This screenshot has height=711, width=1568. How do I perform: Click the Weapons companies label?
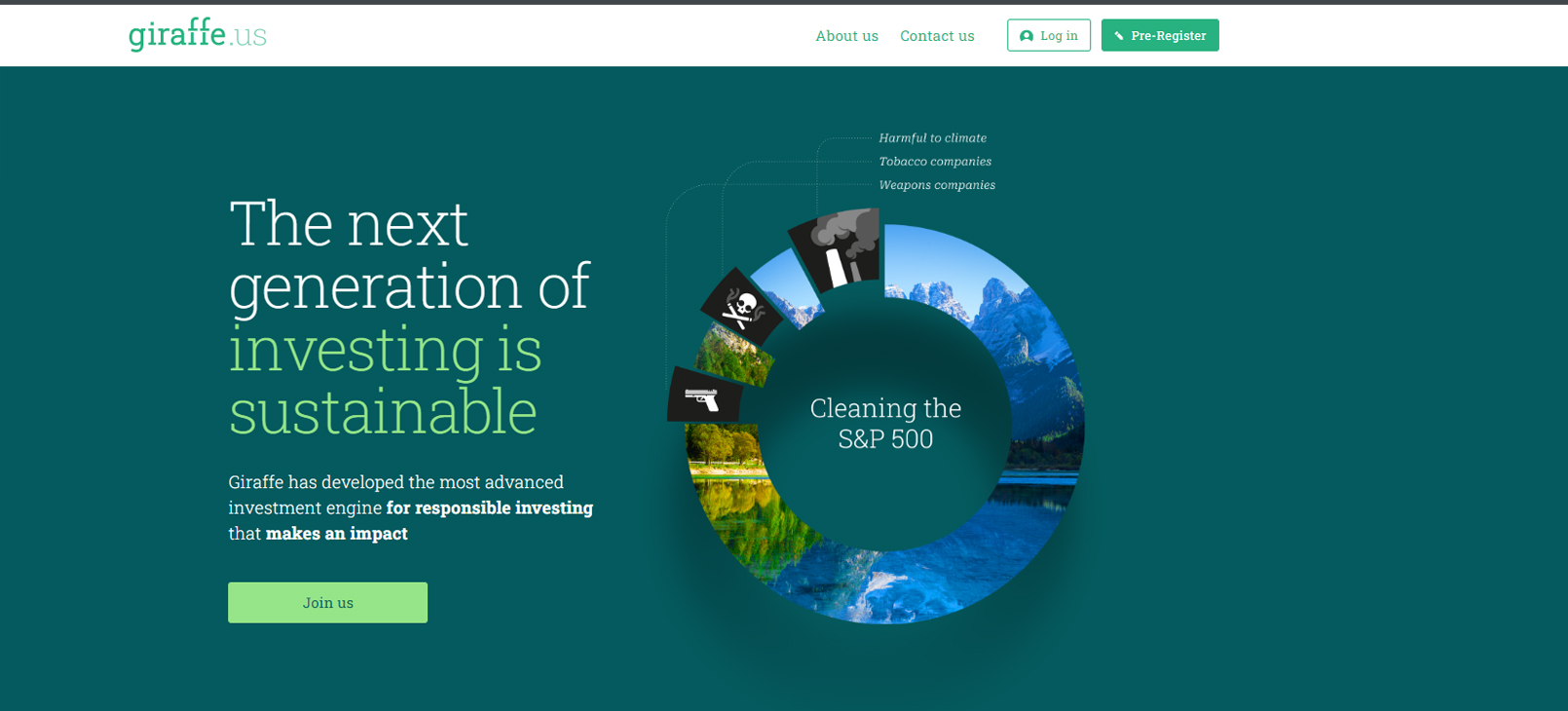pos(937,185)
